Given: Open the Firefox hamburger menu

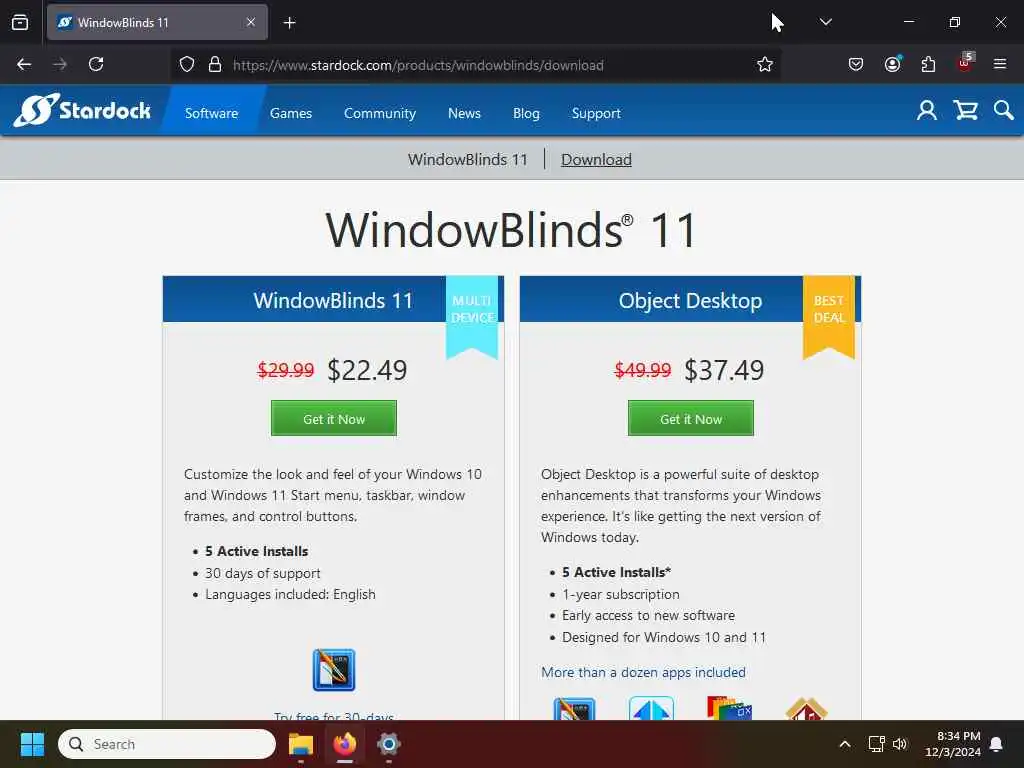Looking at the screenshot, I should pyautogui.click(x=1000, y=64).
